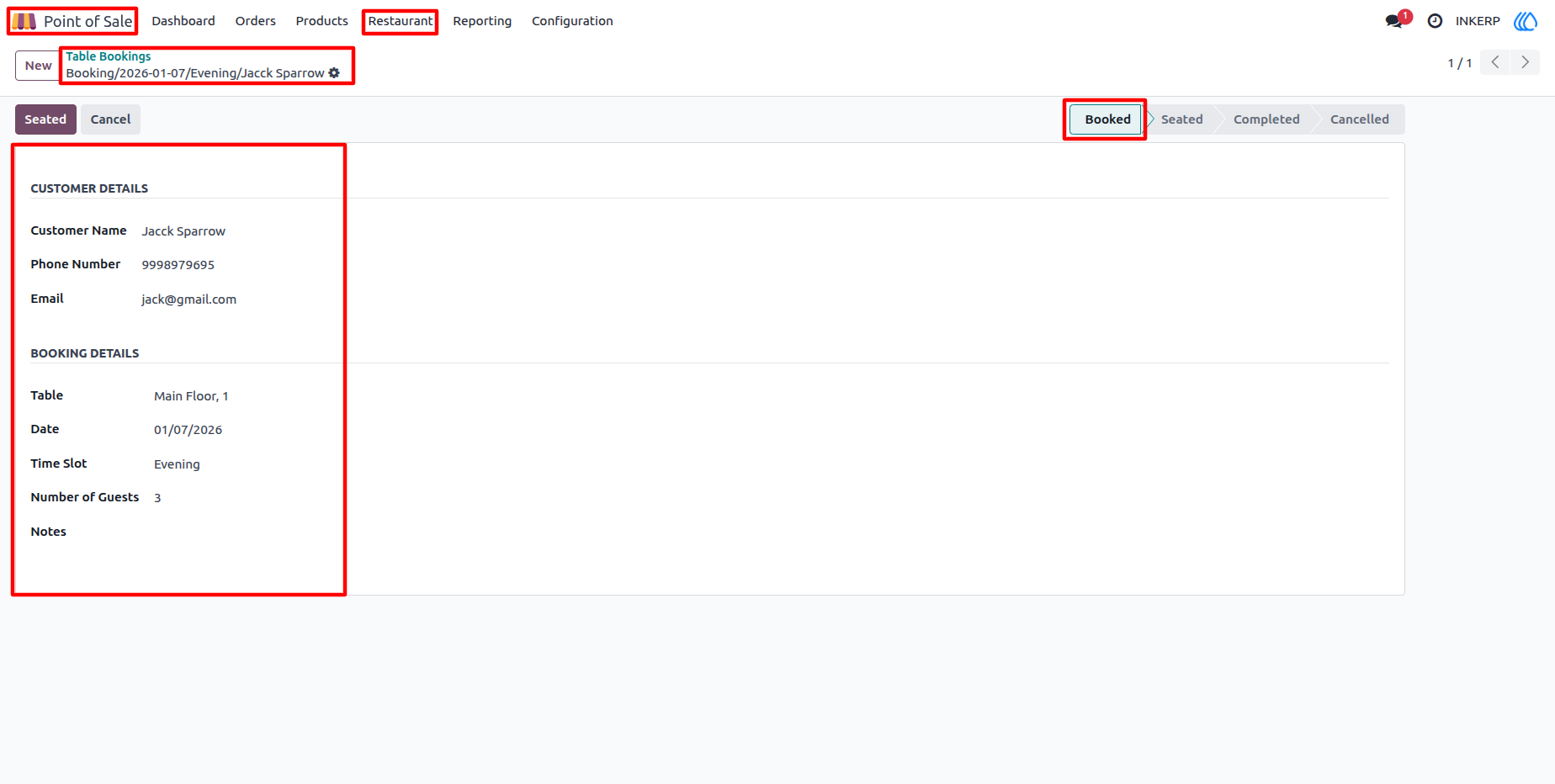
Task: Open the Orders menu
Action: tap(256, 21)
